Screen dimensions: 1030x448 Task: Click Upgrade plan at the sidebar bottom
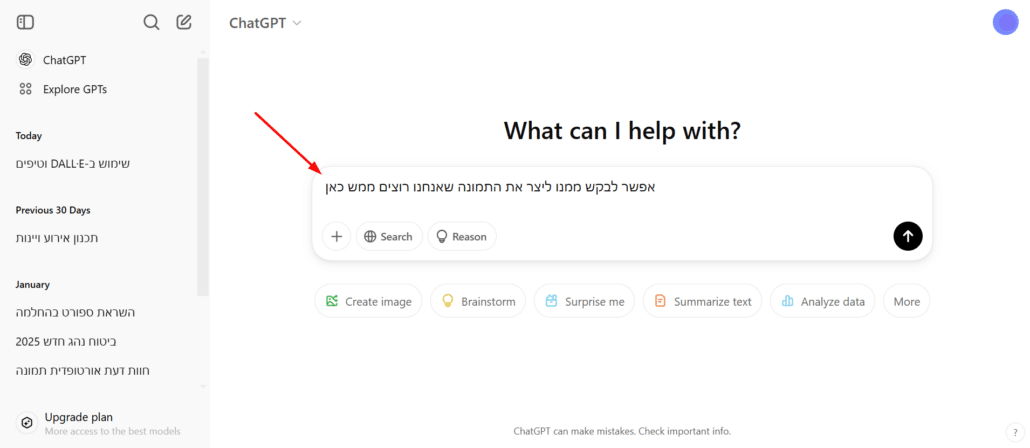99,423
